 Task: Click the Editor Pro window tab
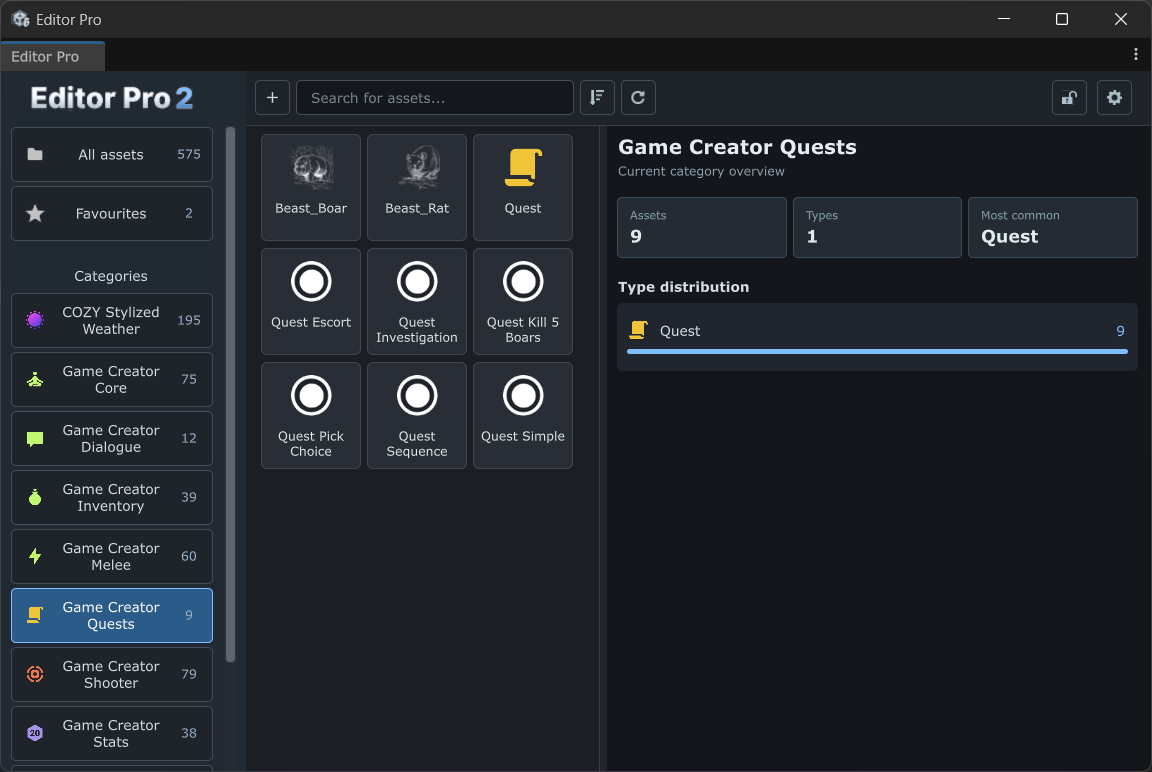coord(52,57)
